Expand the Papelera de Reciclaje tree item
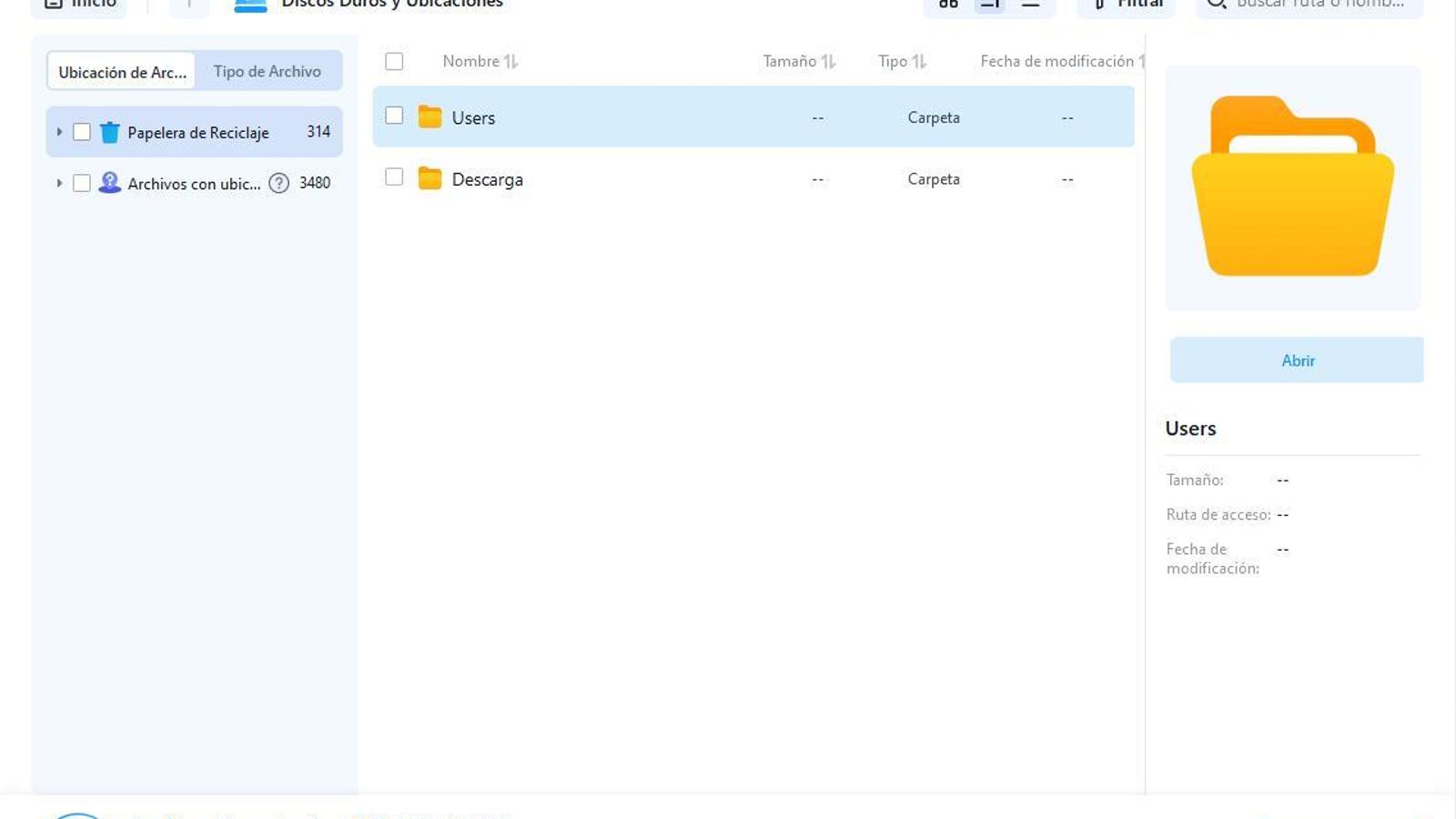Image resolution: width=1456 pixels, height=819 pixels. tap(59, 131)
